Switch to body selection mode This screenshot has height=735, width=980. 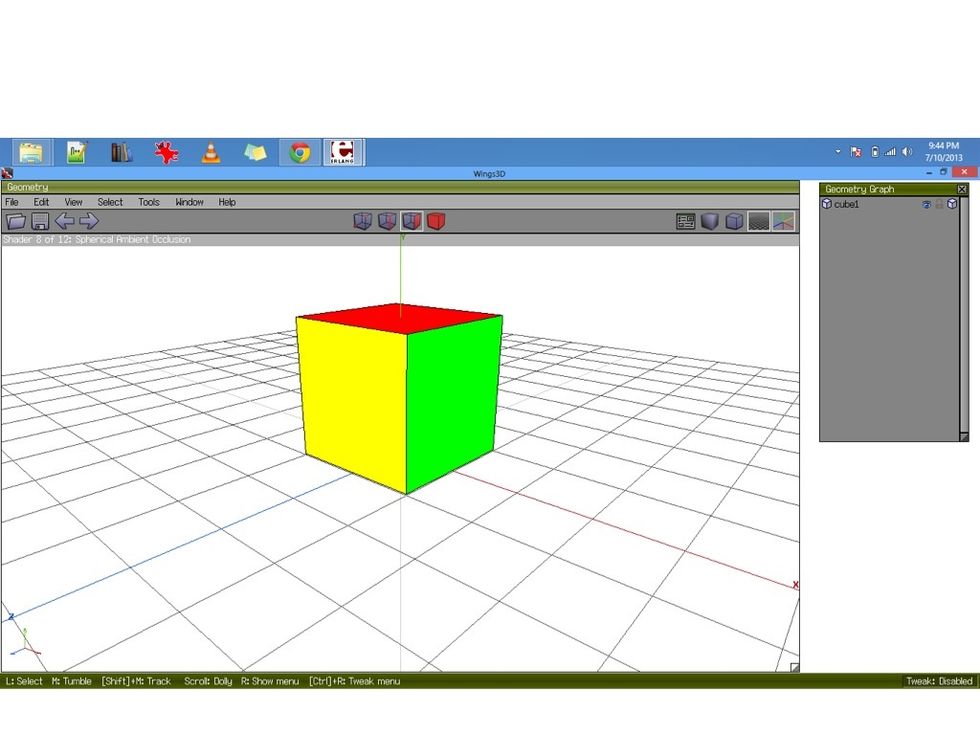pos(436,221)
